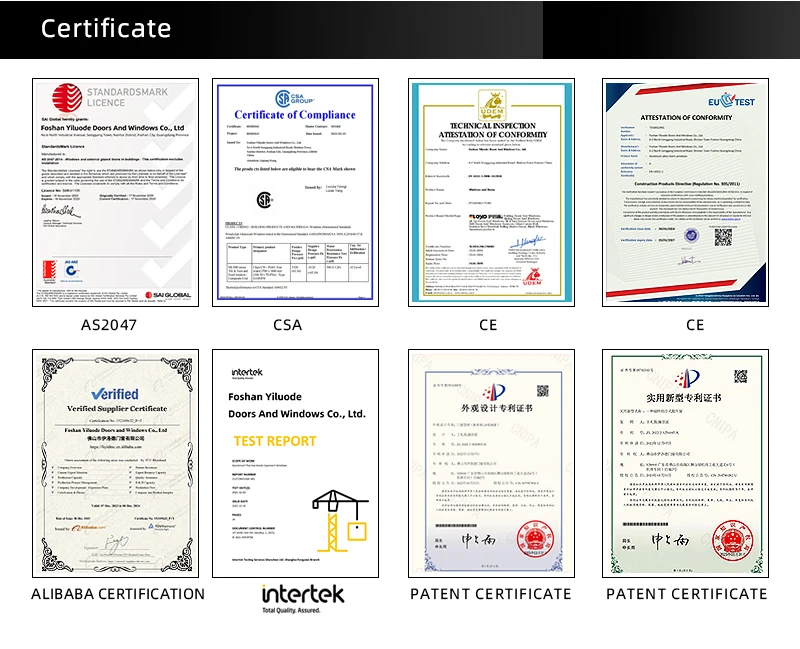
Task: Click the AS2047 caption
Action: coord(109,325)
